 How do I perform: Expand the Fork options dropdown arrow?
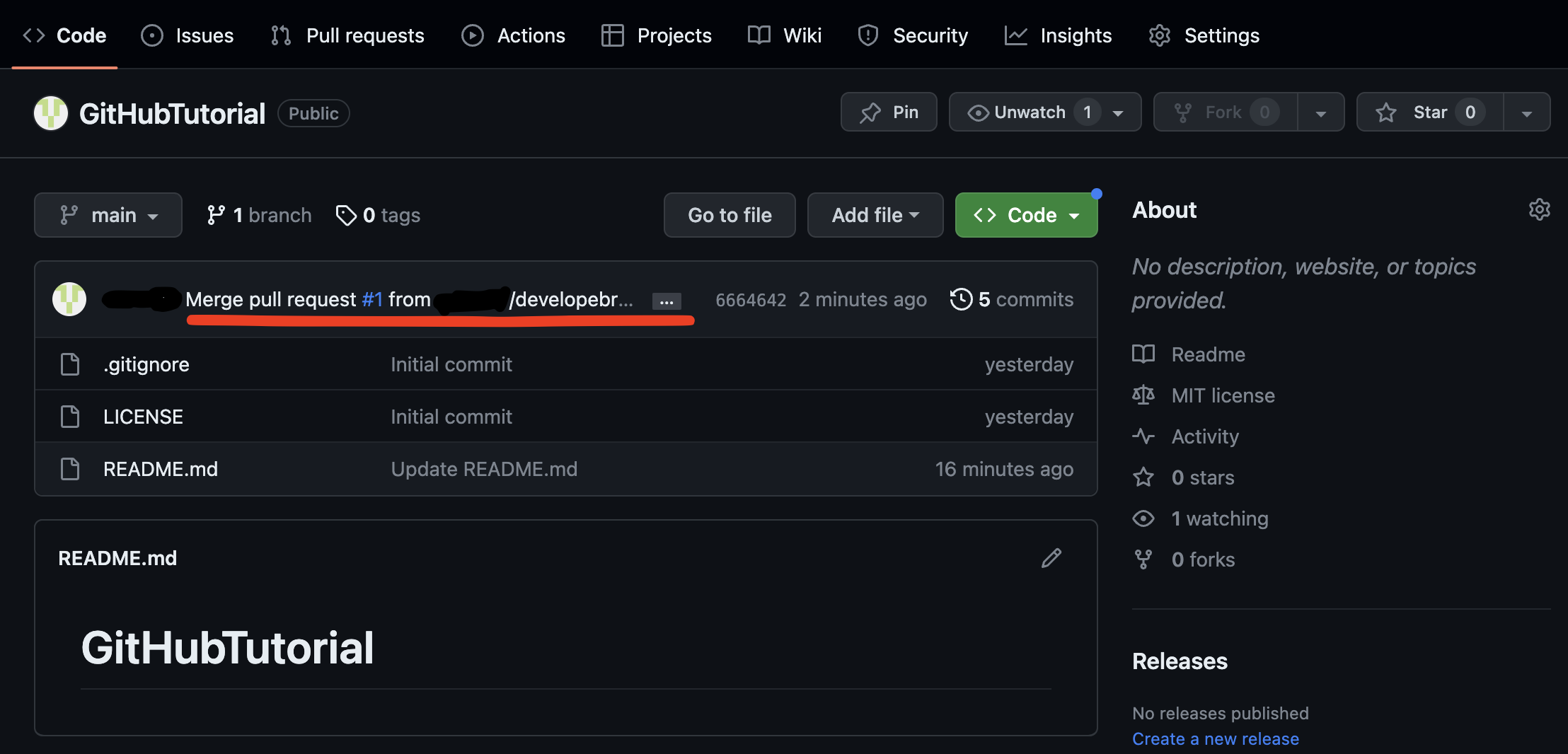1320,112
